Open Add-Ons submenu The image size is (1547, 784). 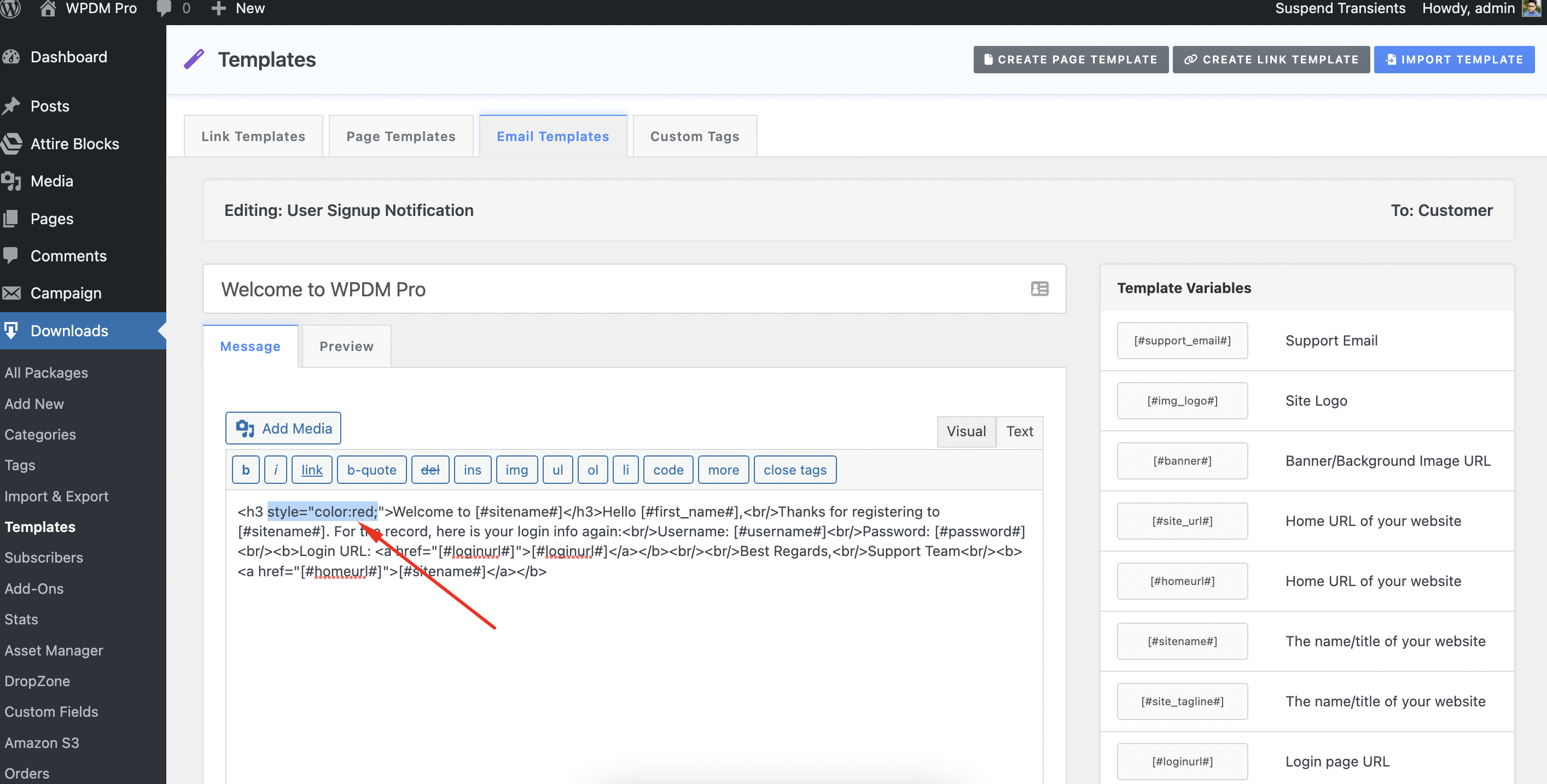click(34, 589)
